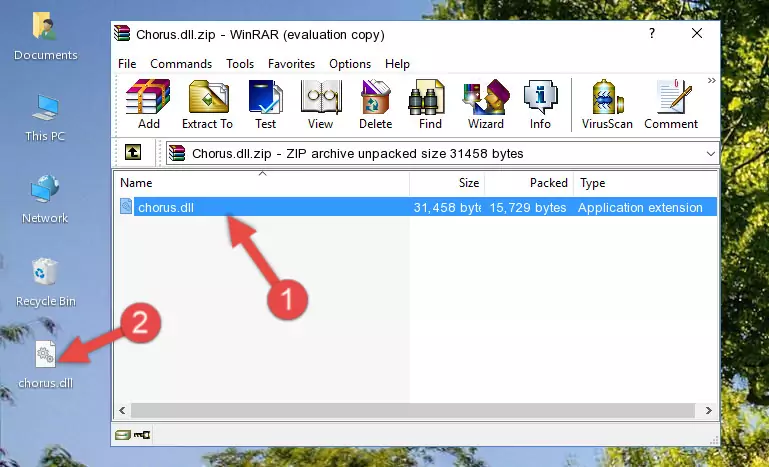This screenshot has height=467, width=769.
Task: Open the Options menu
Action: [x=350, y=64]
